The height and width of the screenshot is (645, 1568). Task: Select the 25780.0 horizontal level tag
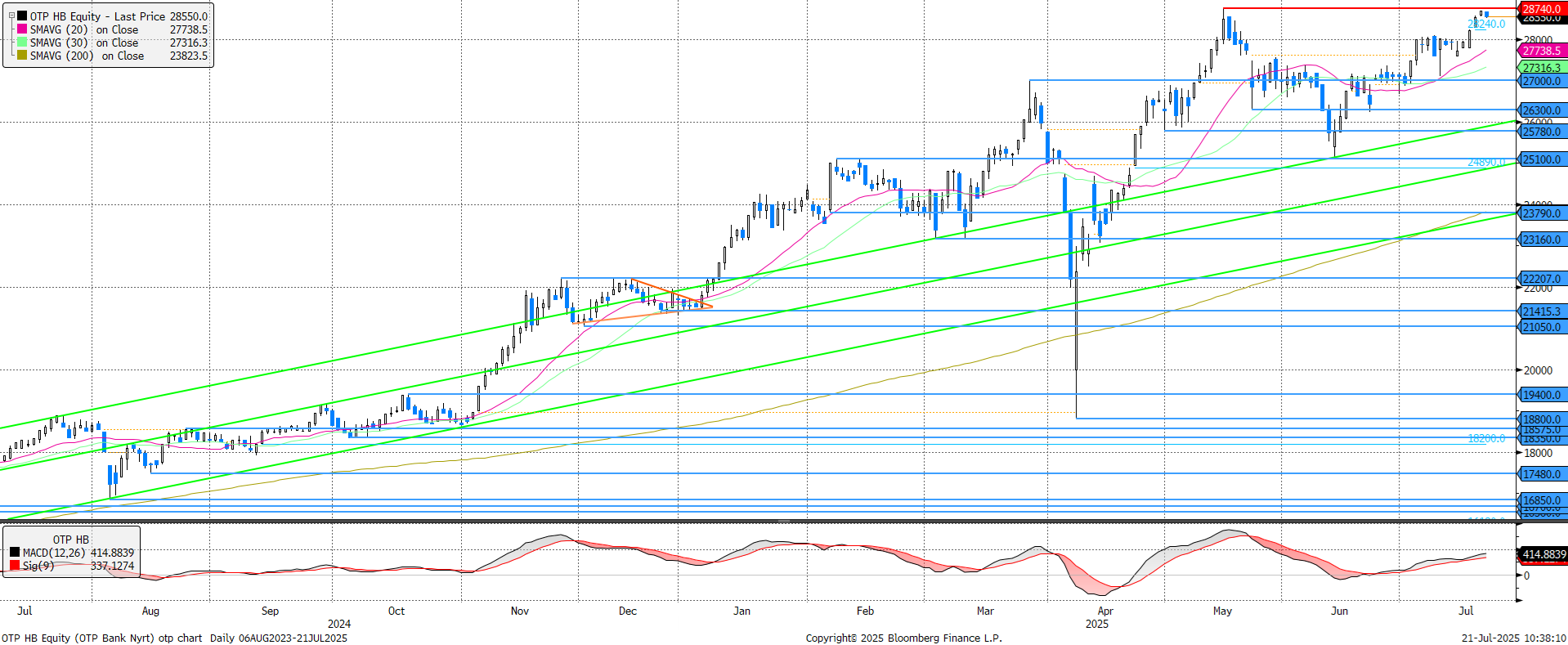coord(1542,132)
